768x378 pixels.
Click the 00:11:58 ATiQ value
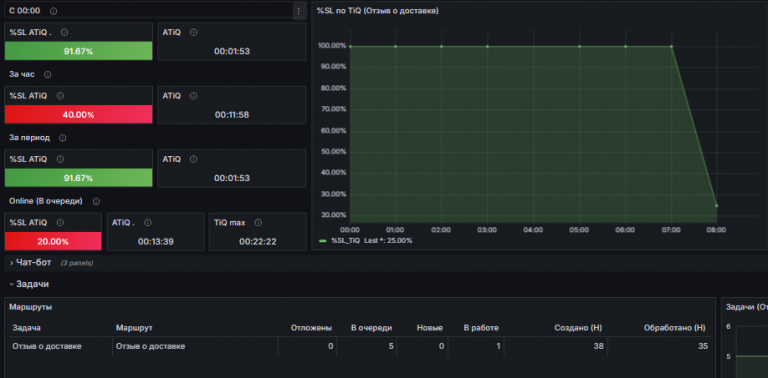click(232, 115)
